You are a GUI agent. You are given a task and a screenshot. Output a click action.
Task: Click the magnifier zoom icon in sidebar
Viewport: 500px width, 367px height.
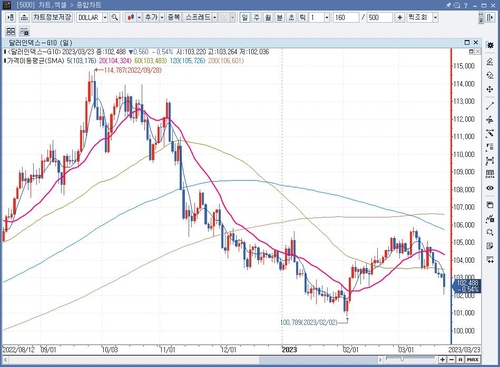point(490,232)
